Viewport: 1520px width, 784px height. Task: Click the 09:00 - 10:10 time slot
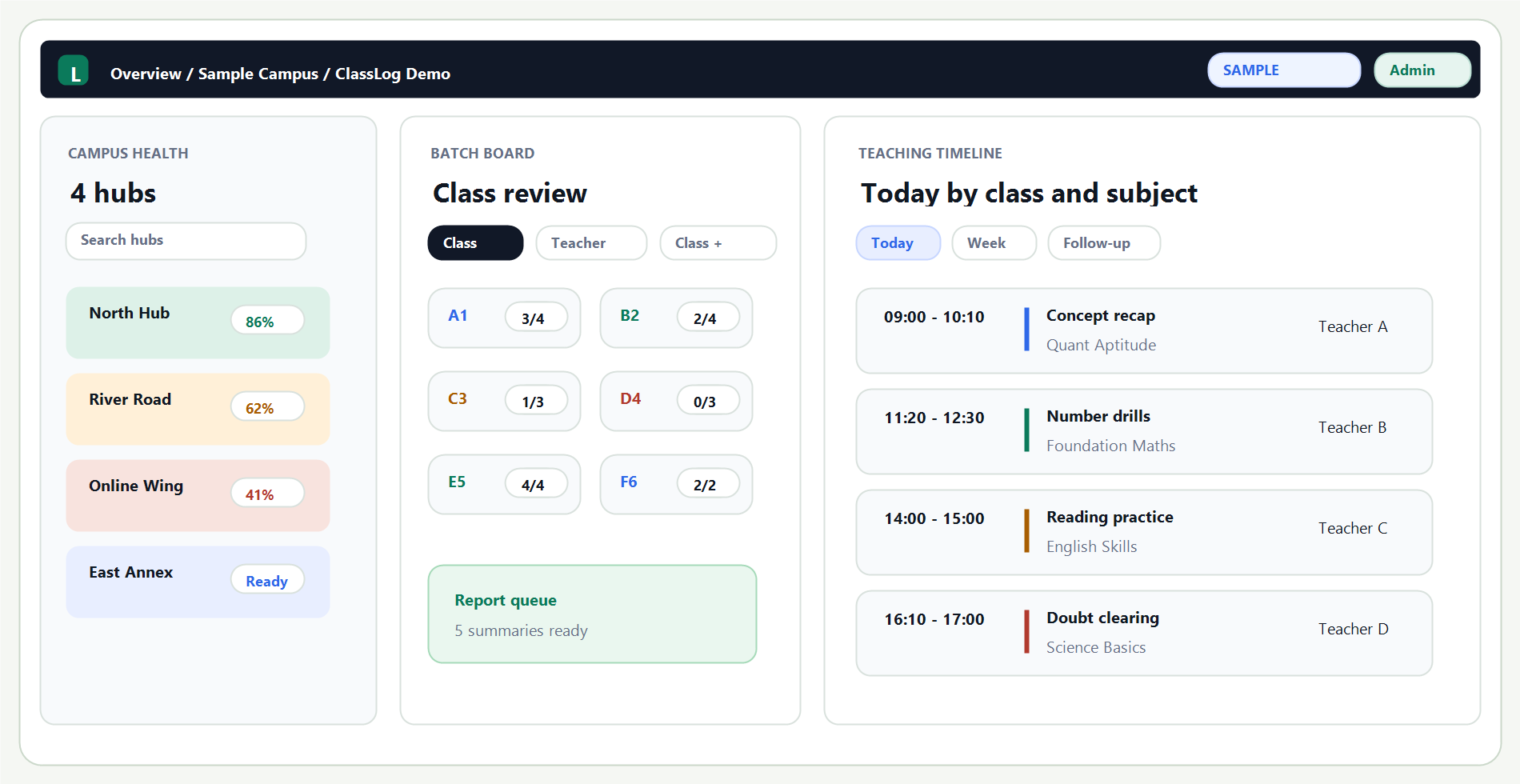click(934, 317)
